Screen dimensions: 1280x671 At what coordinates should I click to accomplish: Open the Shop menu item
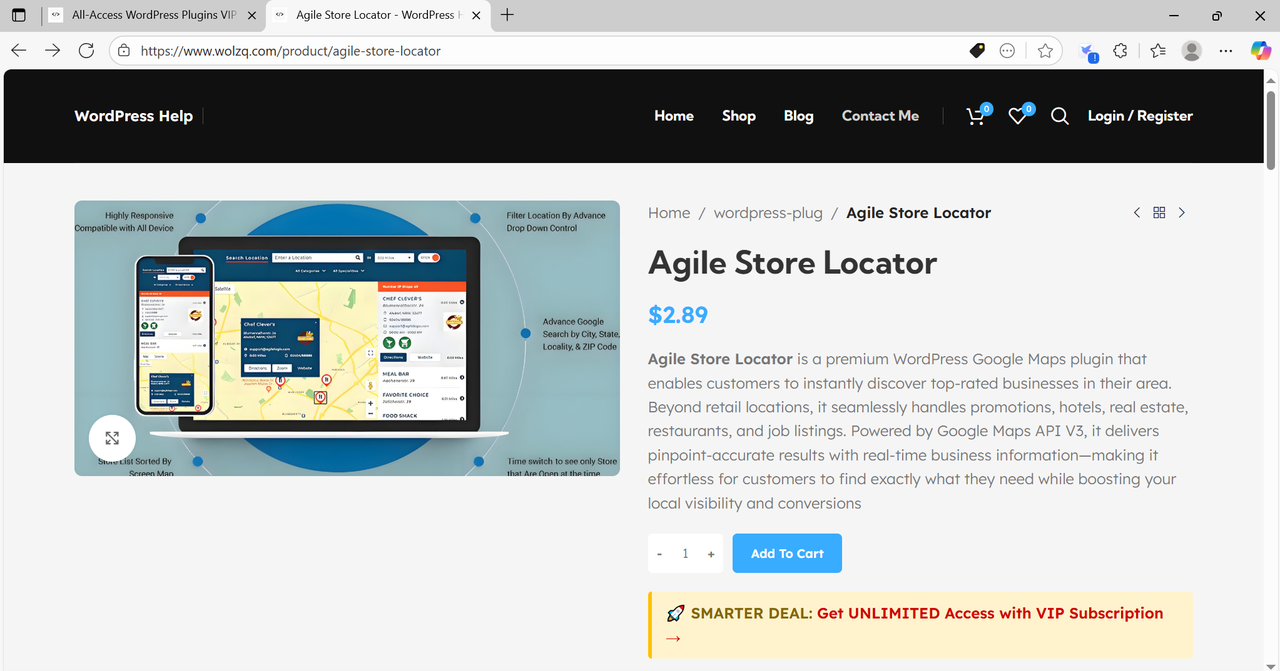tap(738, 116)
